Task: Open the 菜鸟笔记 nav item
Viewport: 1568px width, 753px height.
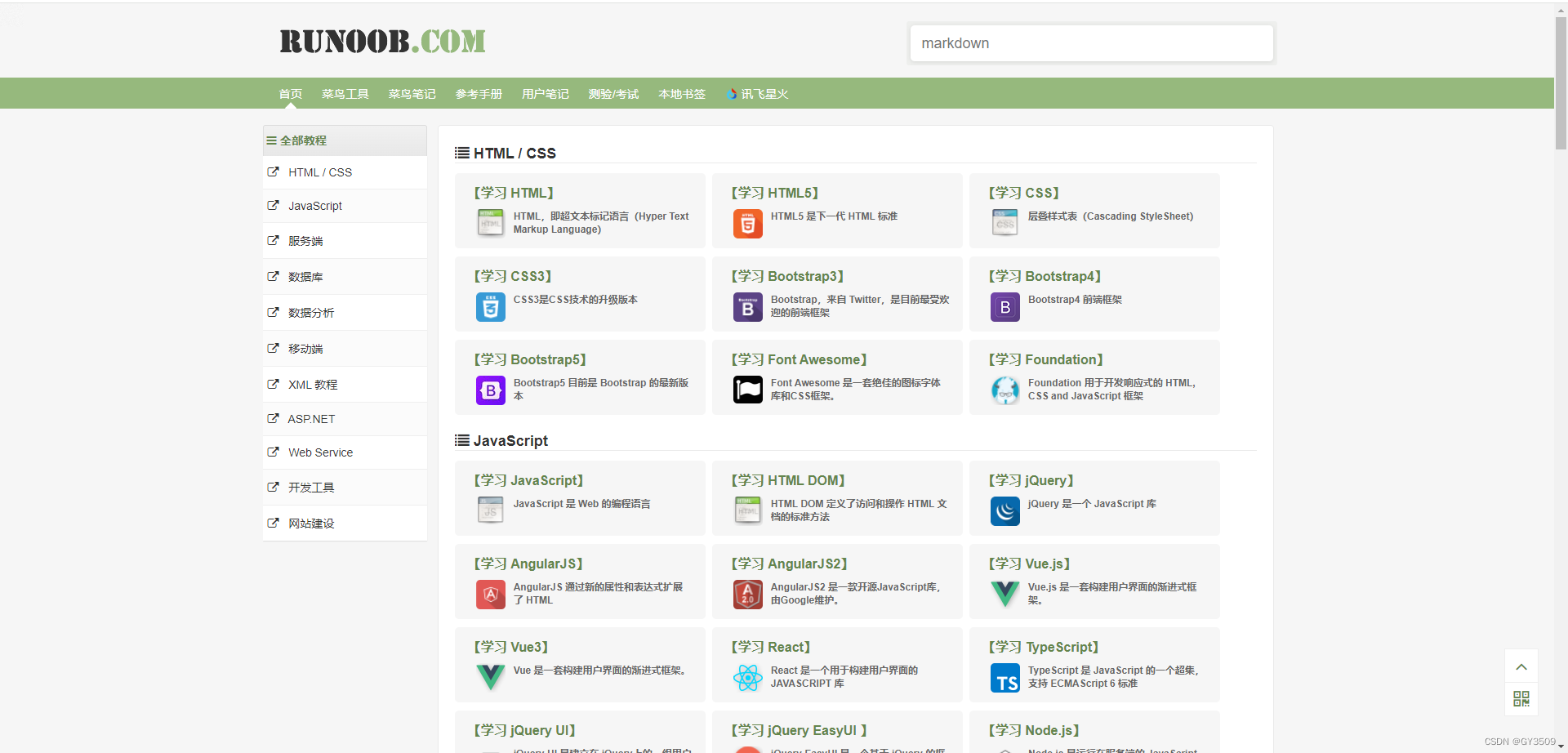Action: (412, 94)
